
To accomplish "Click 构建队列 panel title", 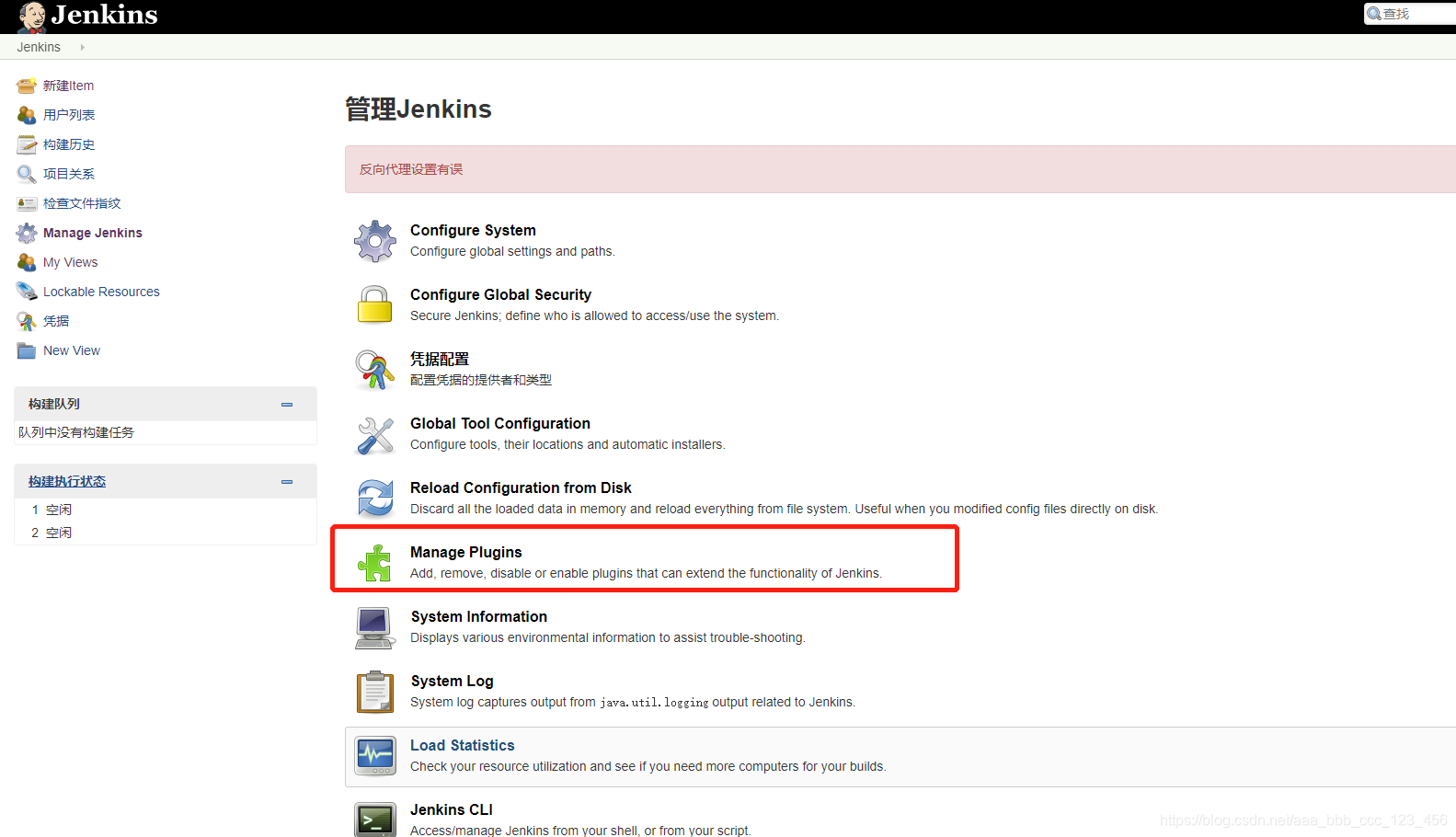I will pos(54,404).
